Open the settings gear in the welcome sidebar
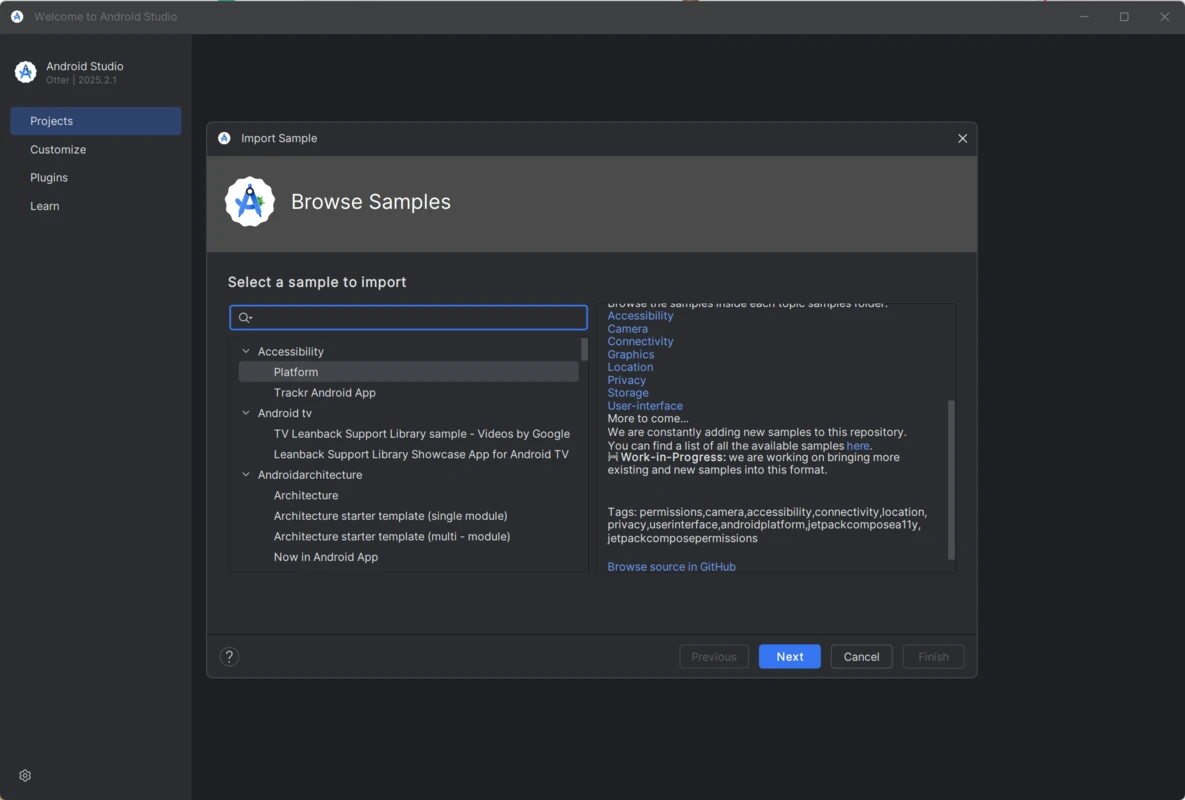Screen dimensions: 1185x800 click(x=25, y=776)
